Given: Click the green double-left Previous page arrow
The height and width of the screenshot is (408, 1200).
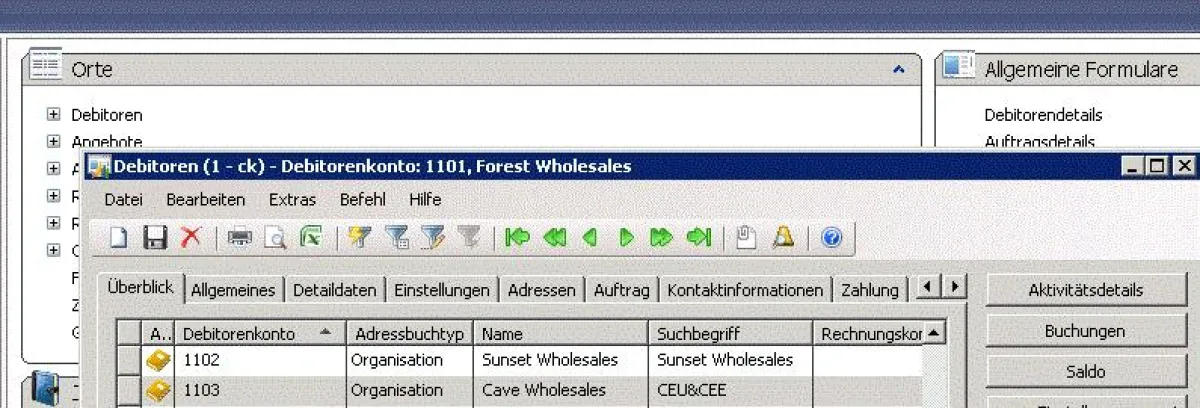Looking at the screenshot, I should [554, 237].
